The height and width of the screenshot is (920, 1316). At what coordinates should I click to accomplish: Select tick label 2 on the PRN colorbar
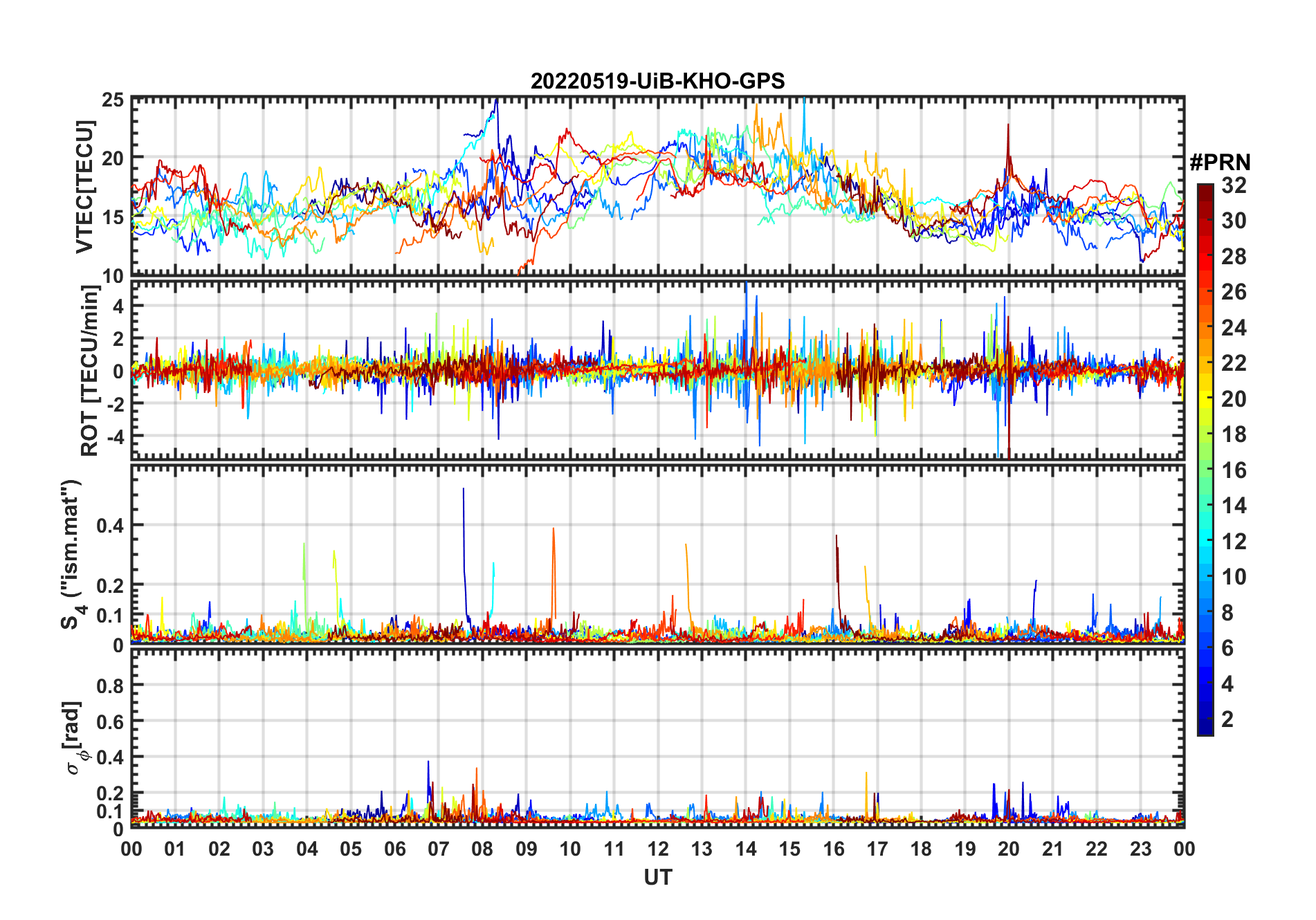(1227, 719)
